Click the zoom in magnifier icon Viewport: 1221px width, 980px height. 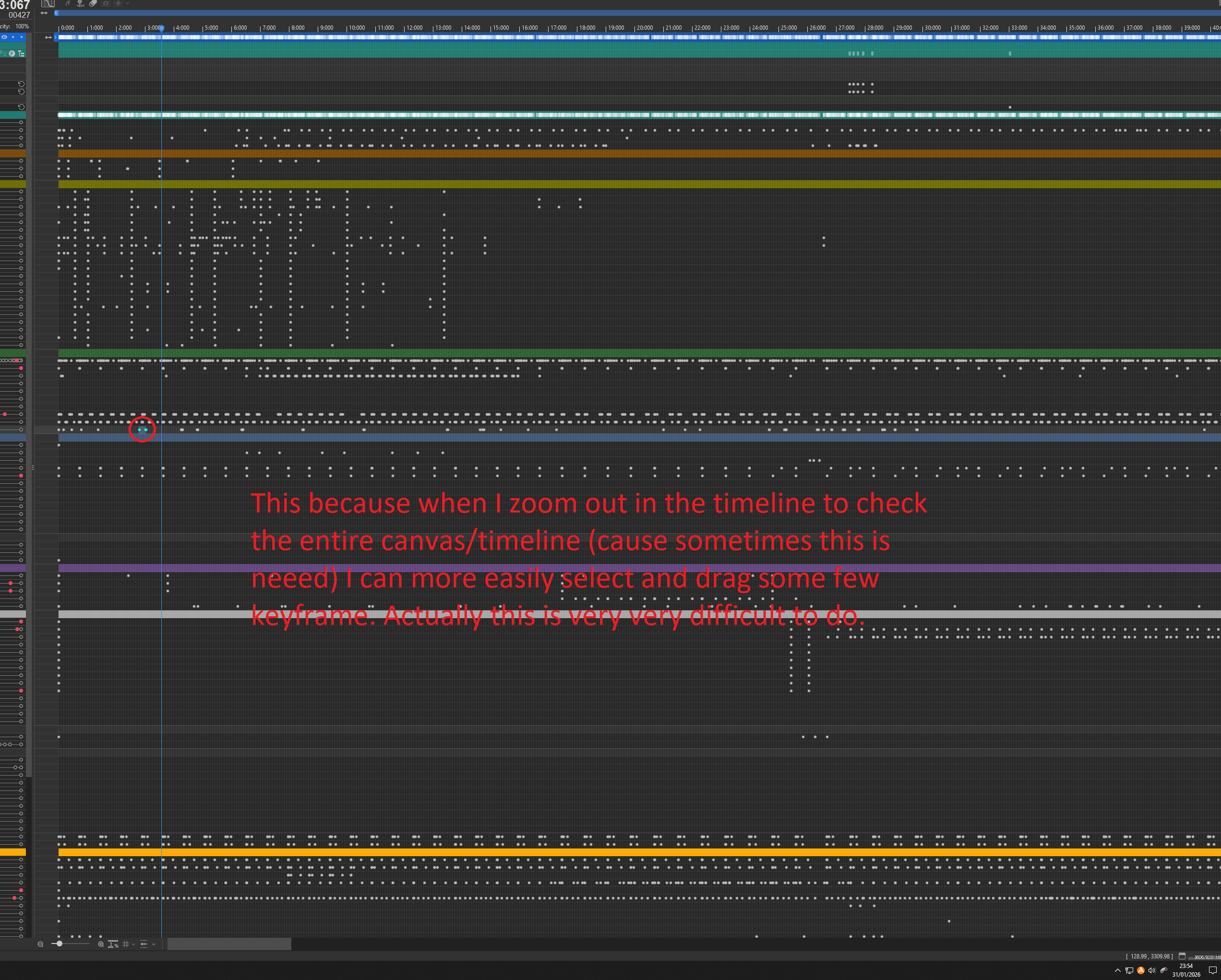[101, 944]
